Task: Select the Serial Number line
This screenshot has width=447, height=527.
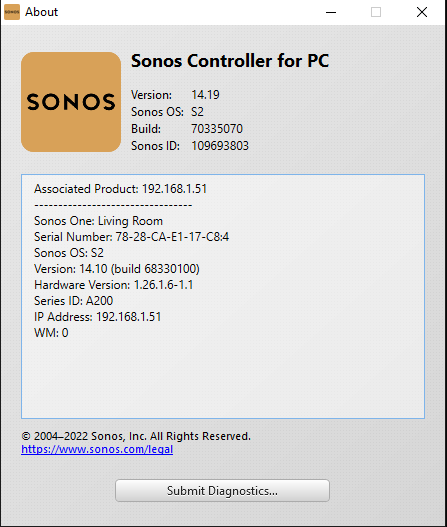Action: click(131, 237)
